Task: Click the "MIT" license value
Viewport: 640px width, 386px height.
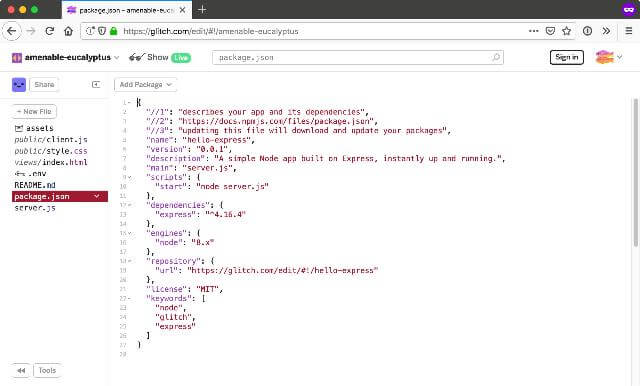Action: coord(208,289)
